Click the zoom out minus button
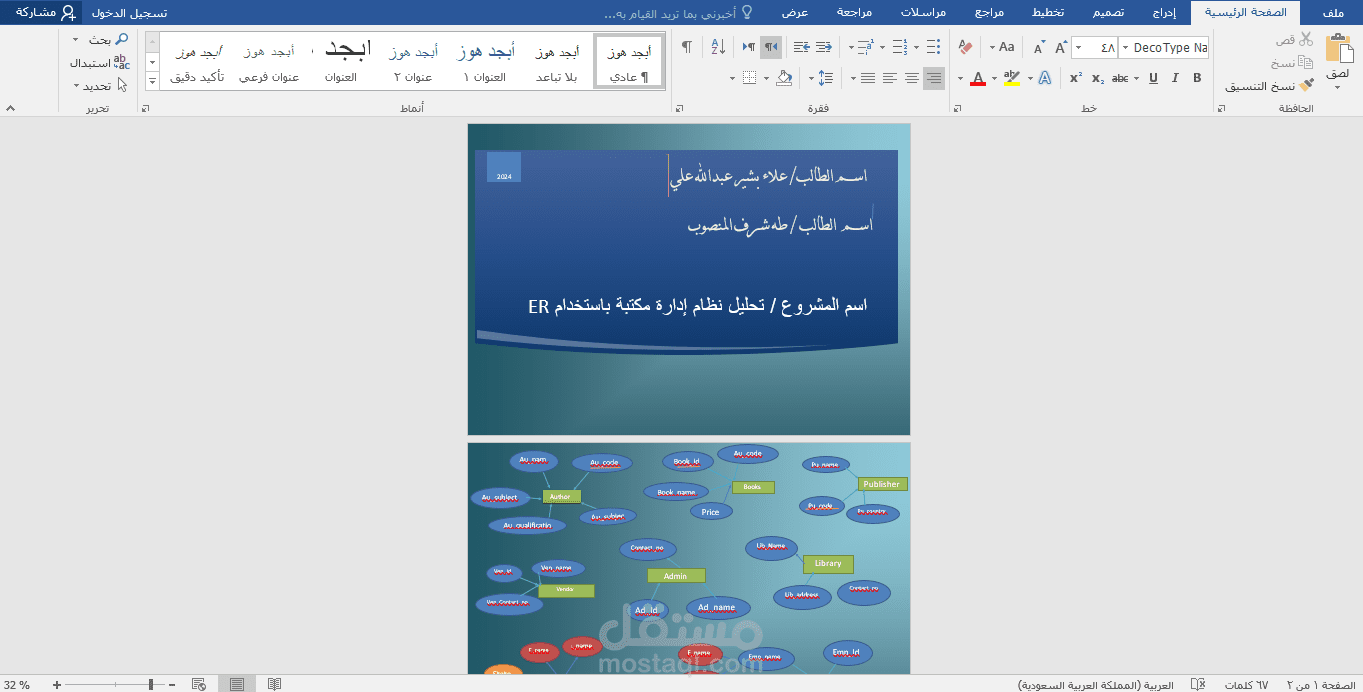This screenshot has height=692, width=1363. click(x=172, y=685)
